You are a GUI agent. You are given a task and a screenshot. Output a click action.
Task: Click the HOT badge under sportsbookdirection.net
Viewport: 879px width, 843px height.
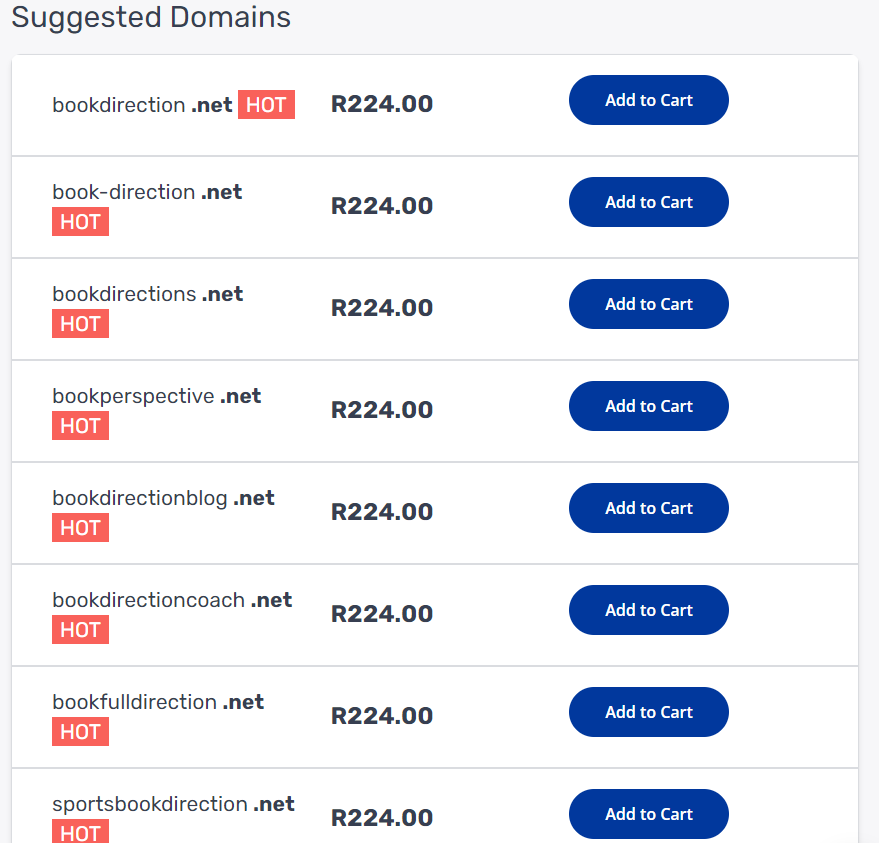80,831
